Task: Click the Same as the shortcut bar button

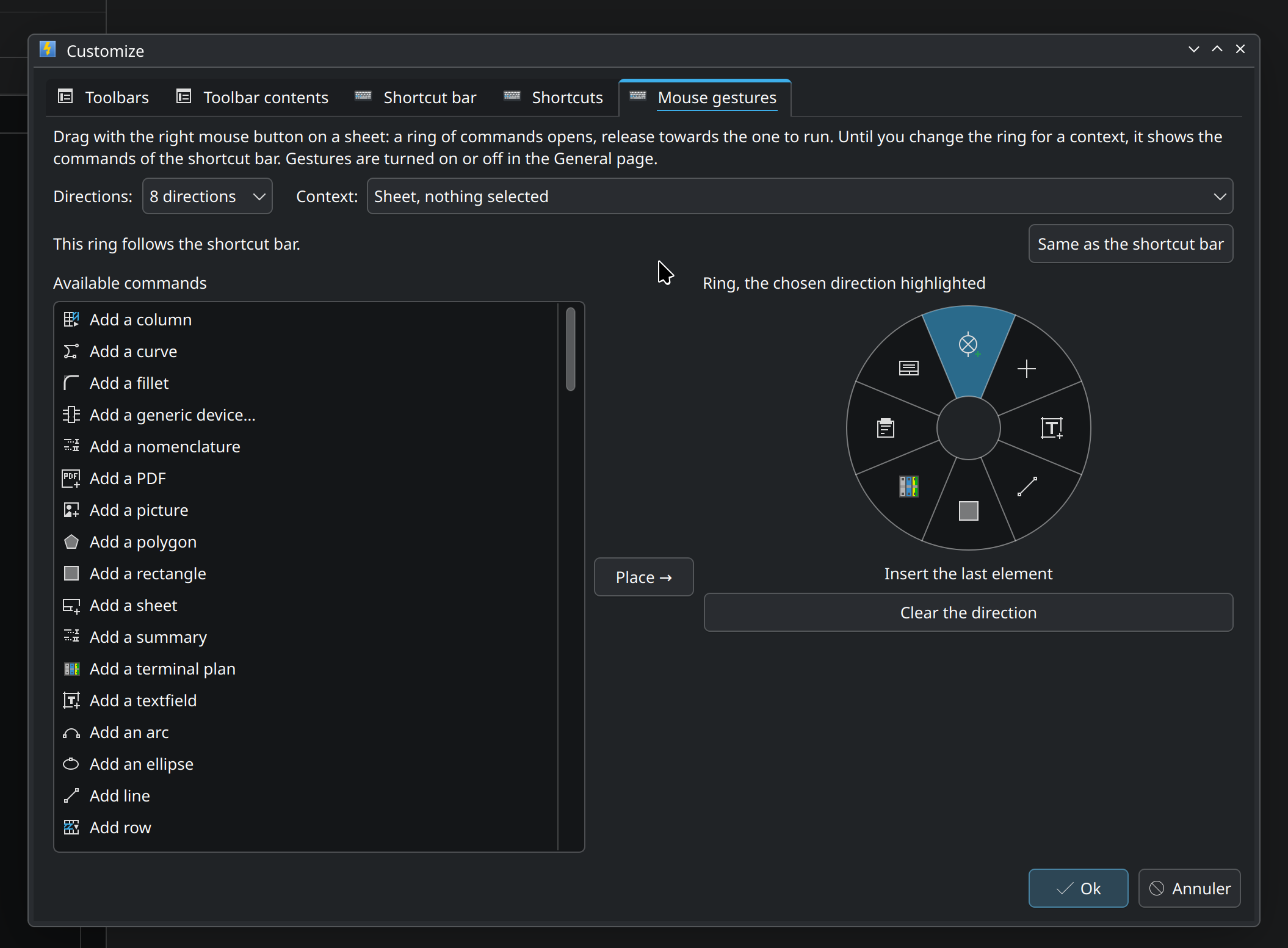Action: (1131, 244)
